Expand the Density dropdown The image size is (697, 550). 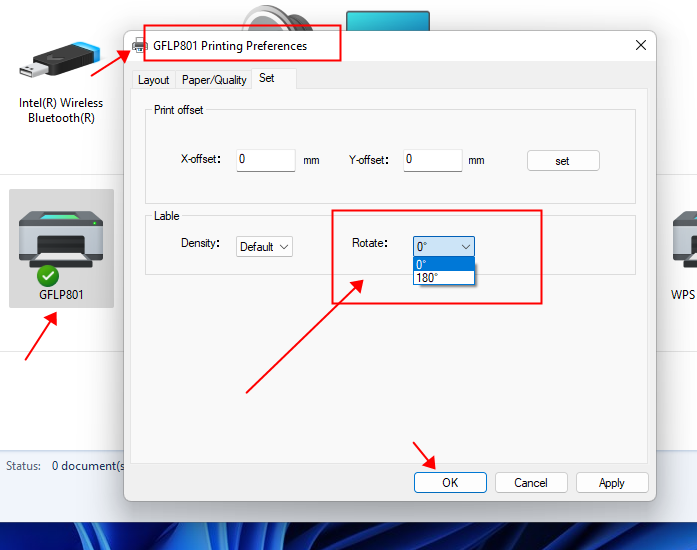(265, 247)
